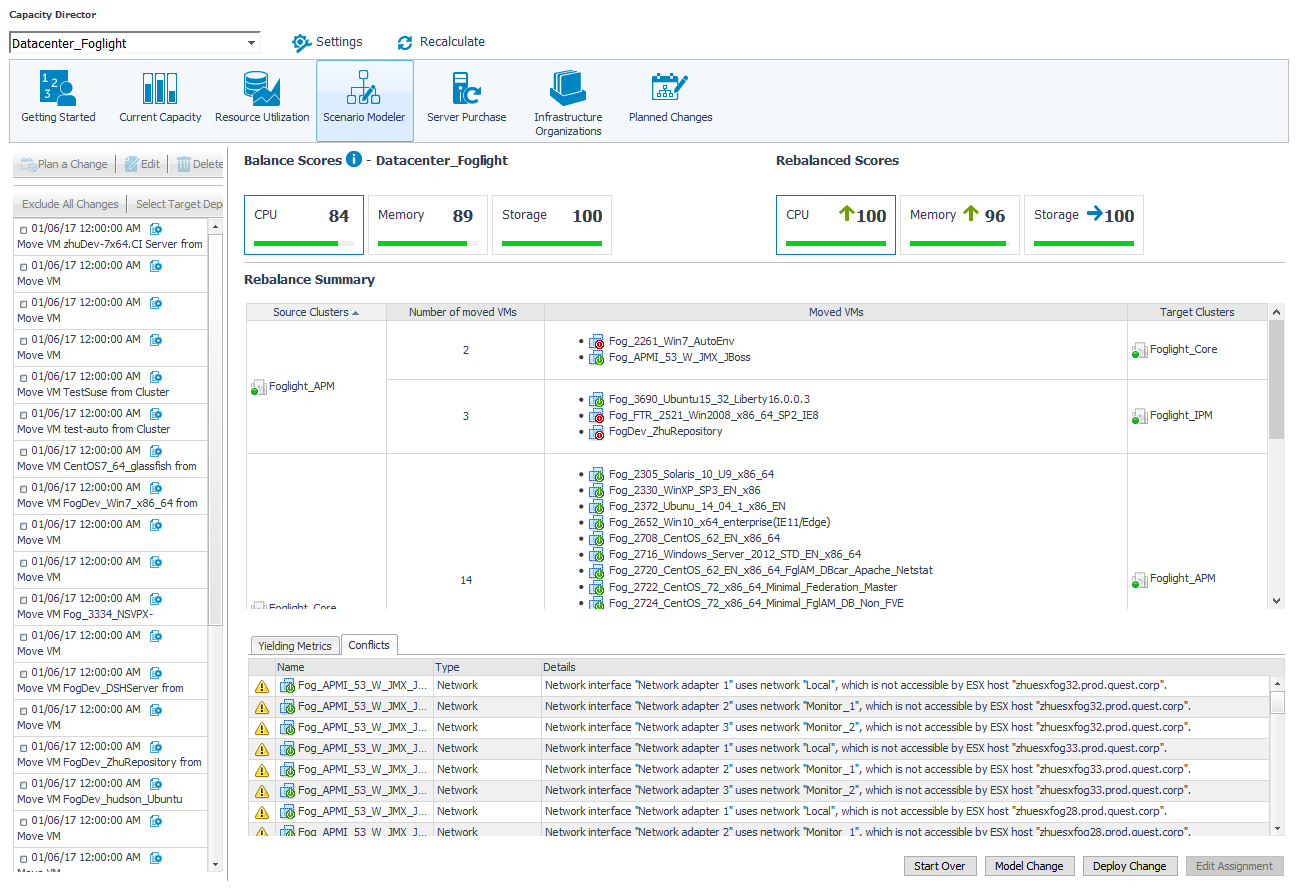Toggle checkbox for FogDev_Win7_x86_64 change

[x=24, y=489]
